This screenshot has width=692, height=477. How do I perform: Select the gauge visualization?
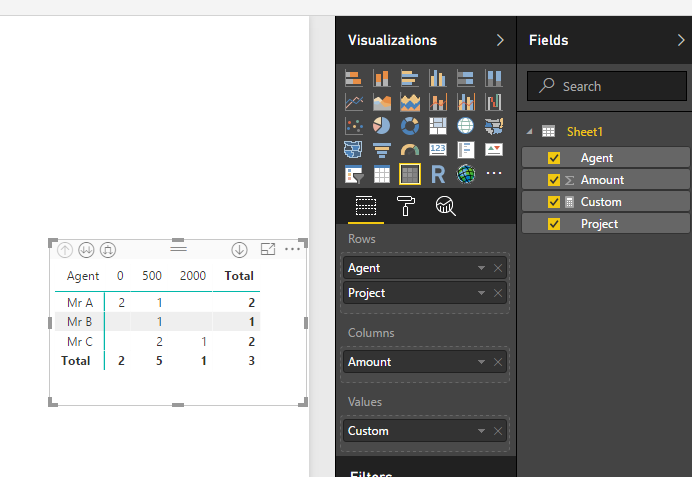point(410,150)
